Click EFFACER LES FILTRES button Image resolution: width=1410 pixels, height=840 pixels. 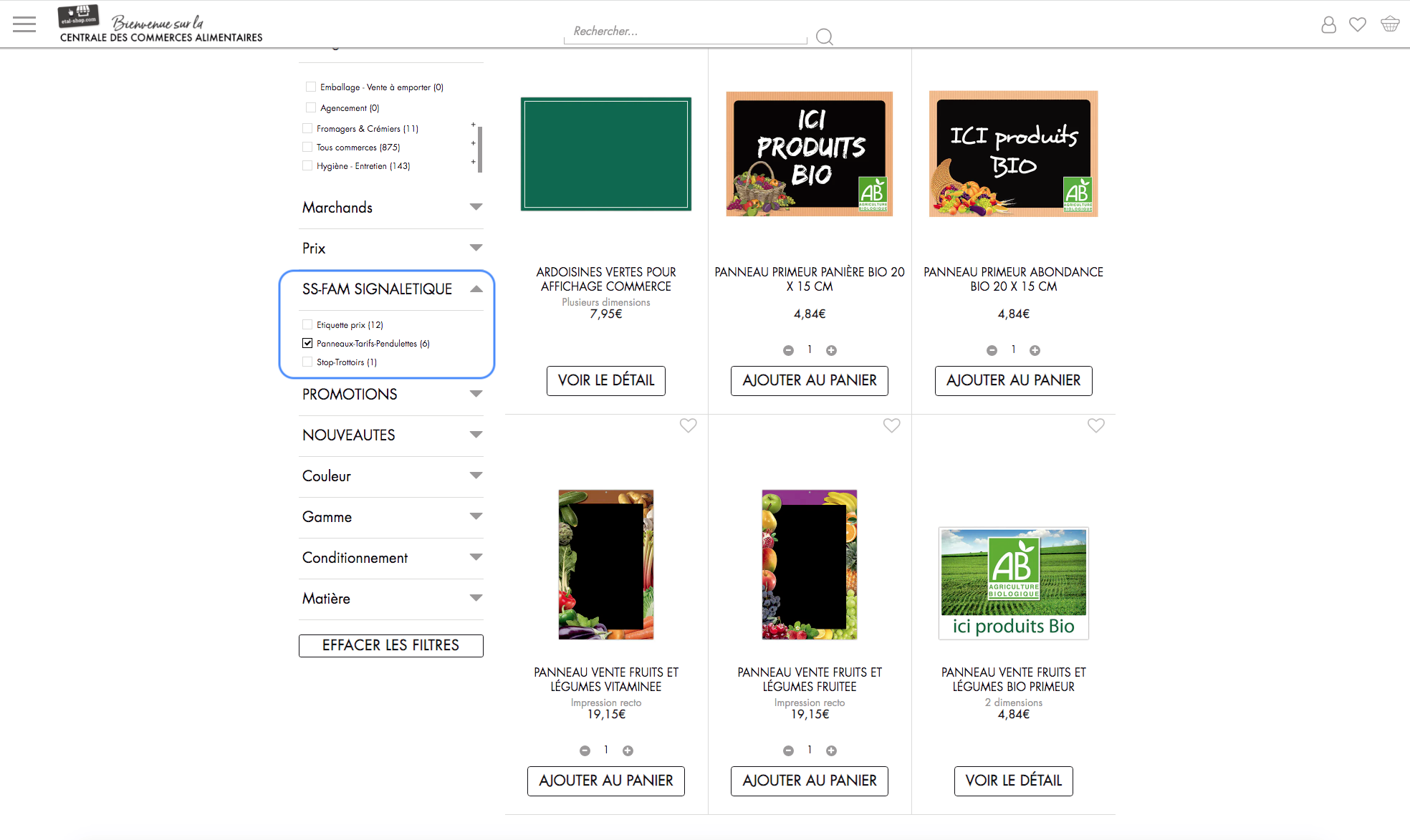click(390, 645)
